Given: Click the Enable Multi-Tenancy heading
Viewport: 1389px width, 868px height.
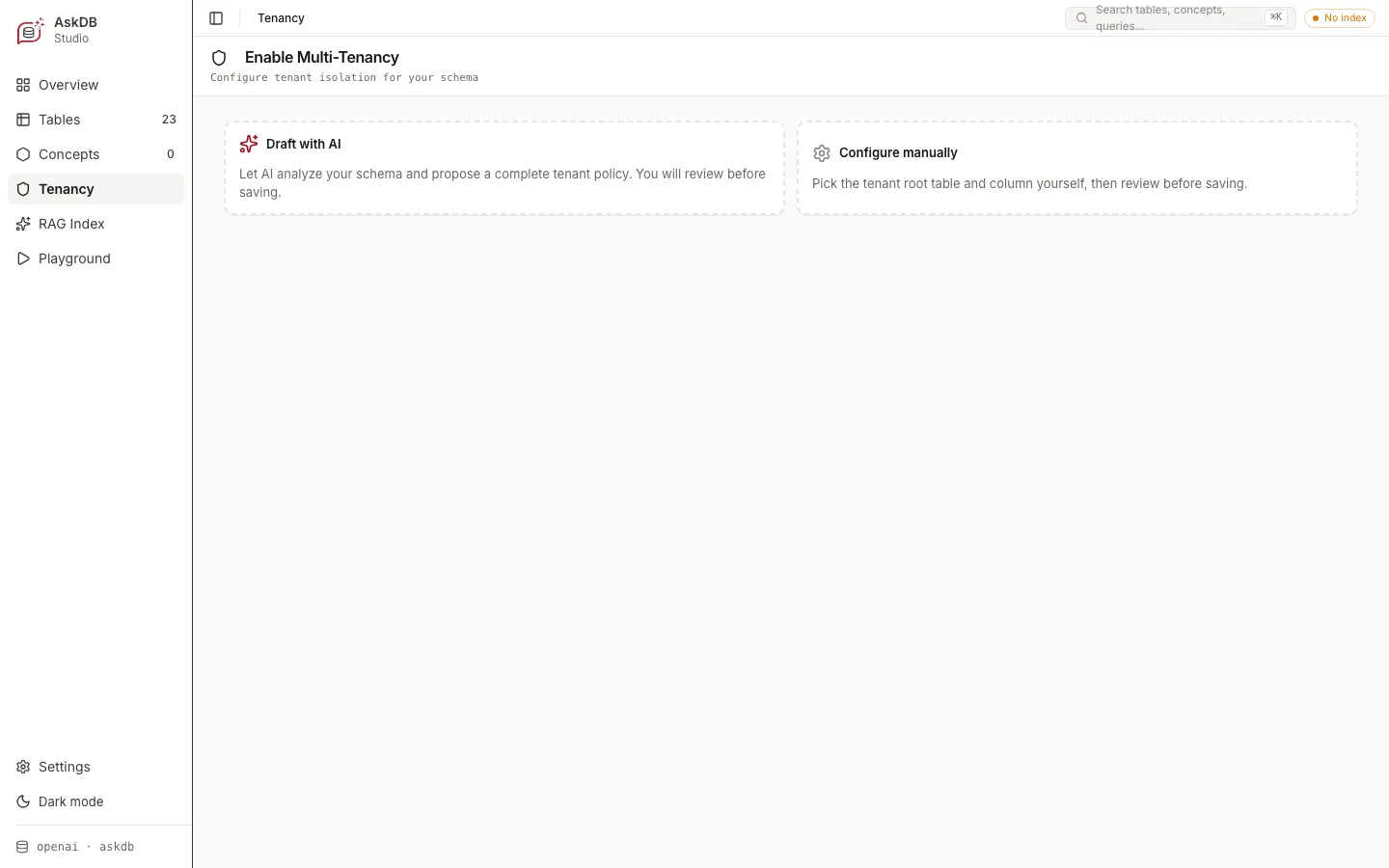Looking at the screenshot, I should point(322,58).
